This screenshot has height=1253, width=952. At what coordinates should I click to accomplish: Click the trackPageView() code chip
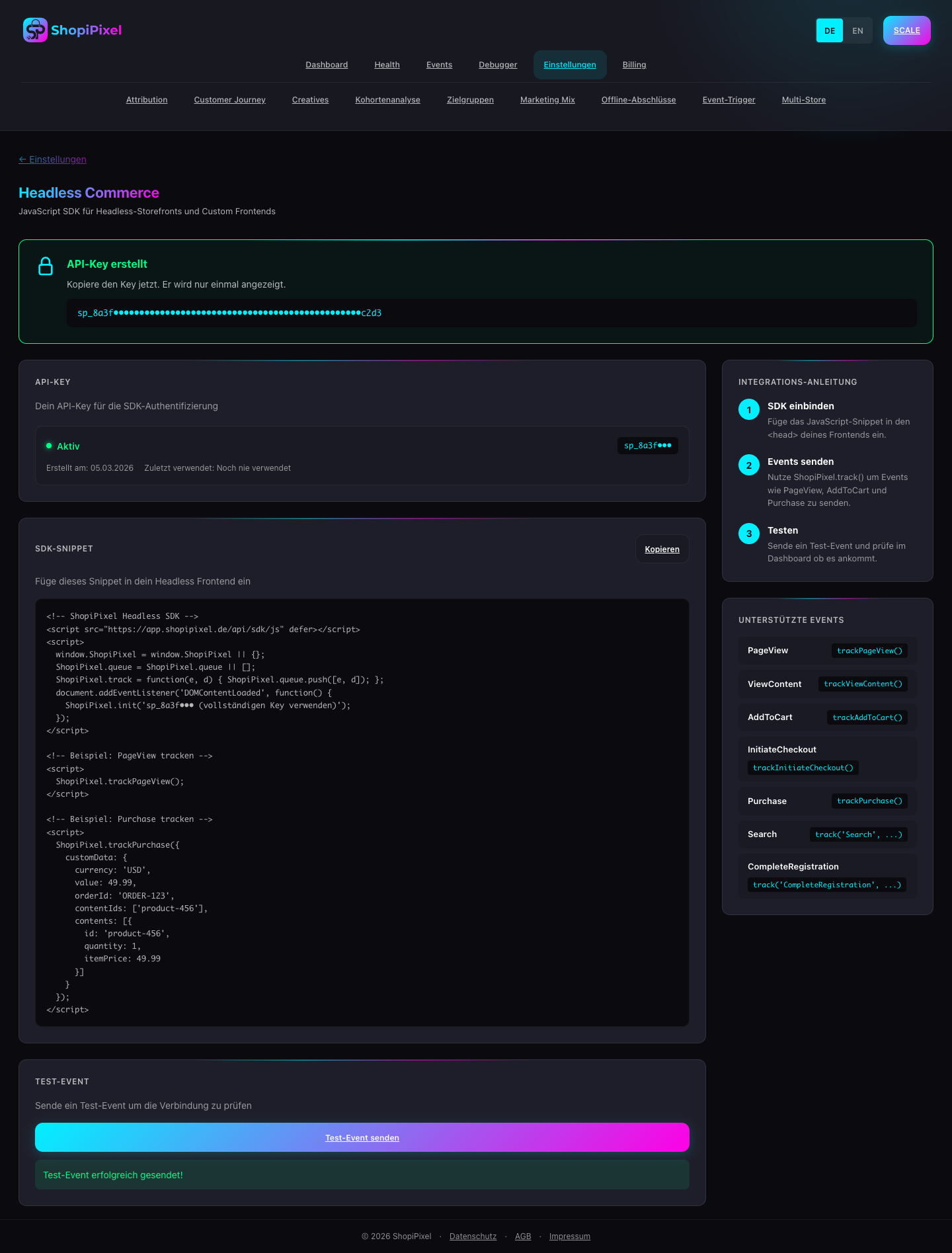point(869,651)
